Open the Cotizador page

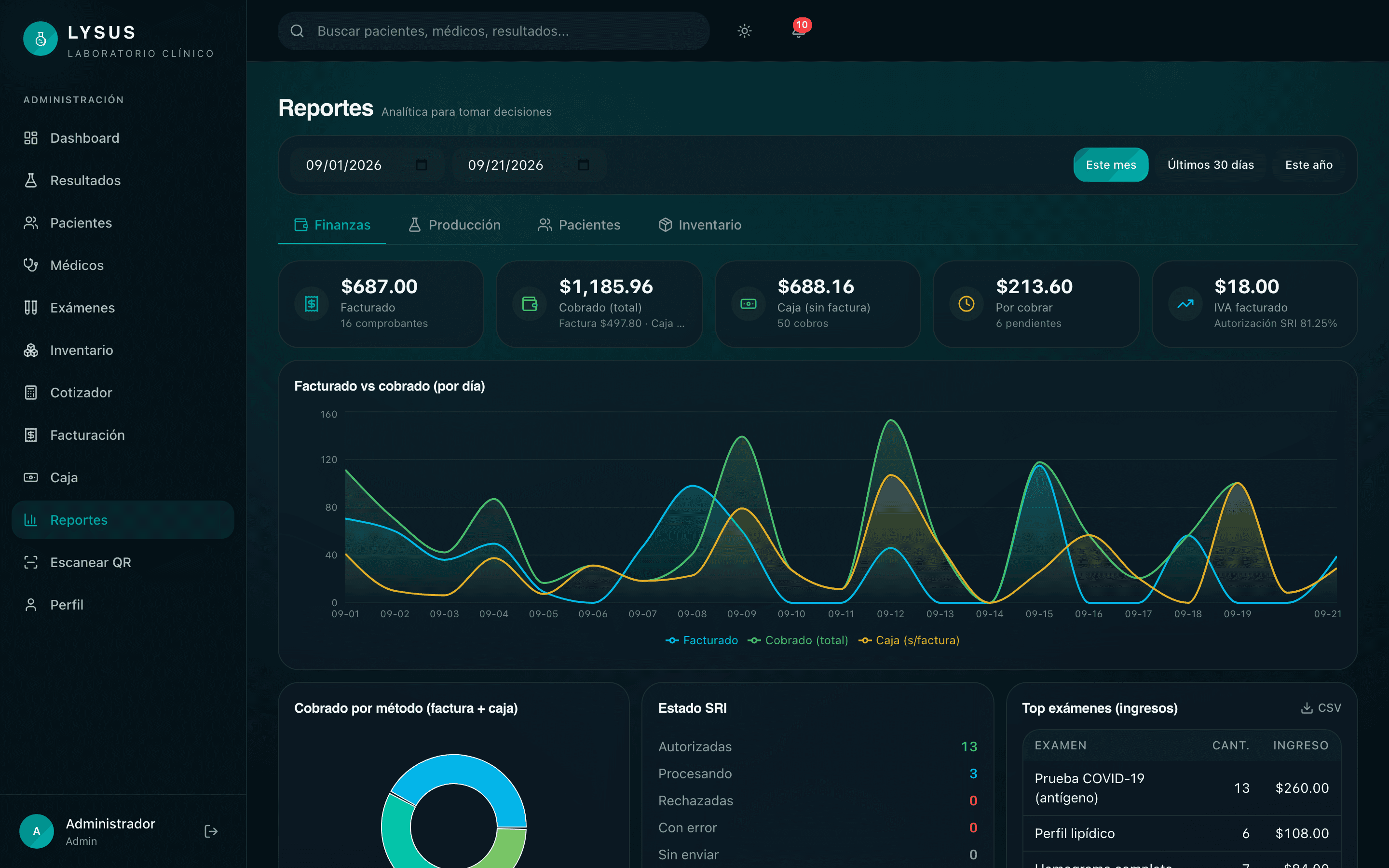point(123,393)
